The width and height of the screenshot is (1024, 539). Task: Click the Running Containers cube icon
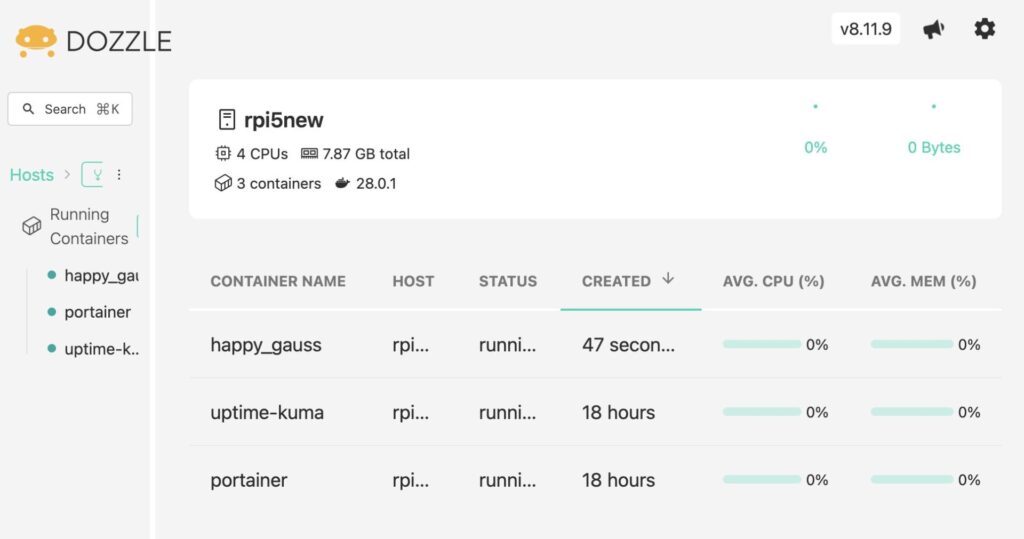pyautogui.click(x=31, y=226)
